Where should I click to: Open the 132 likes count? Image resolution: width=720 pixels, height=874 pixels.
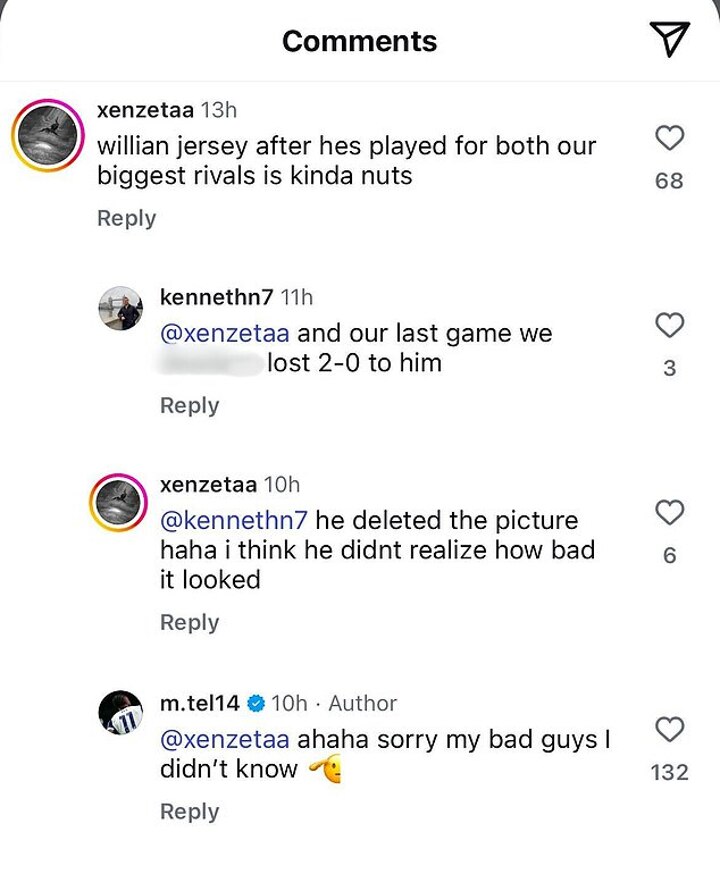669,772
